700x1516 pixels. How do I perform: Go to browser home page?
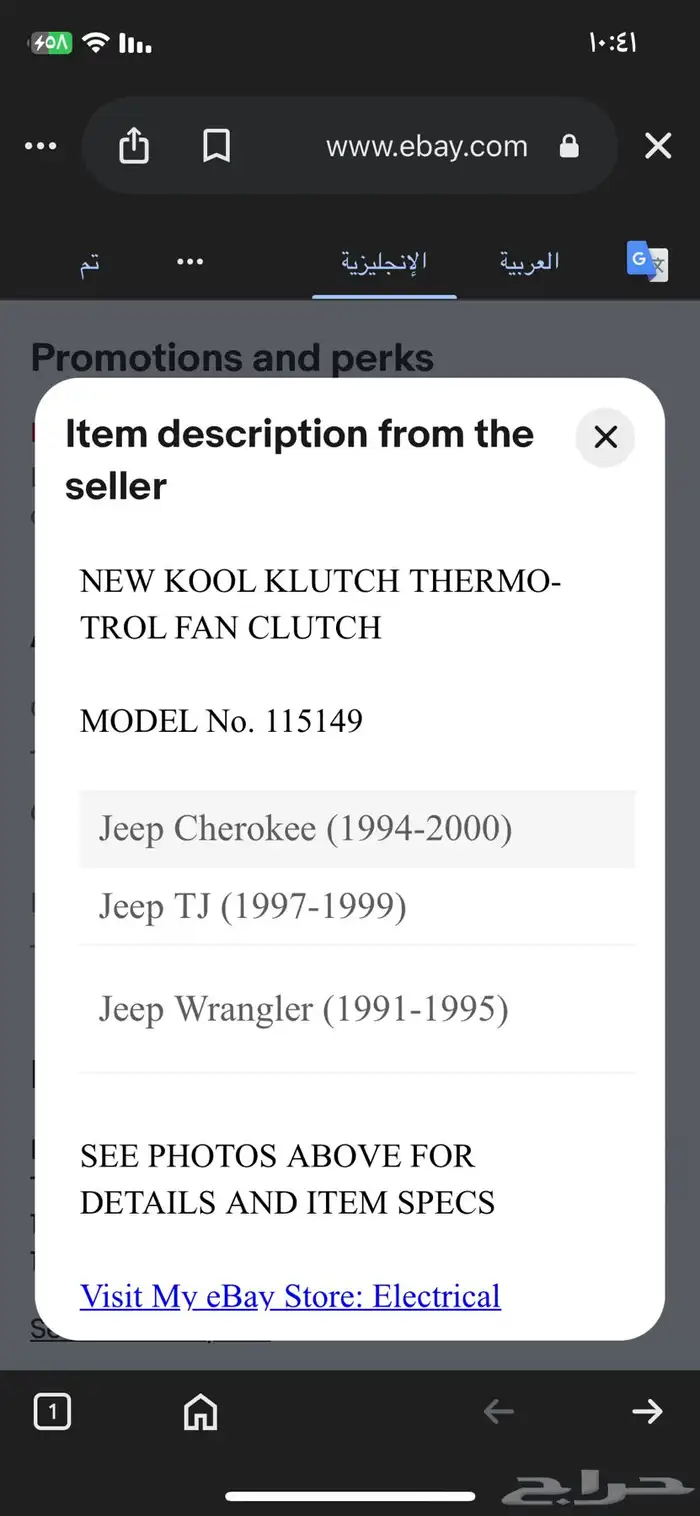[200, 1411]
